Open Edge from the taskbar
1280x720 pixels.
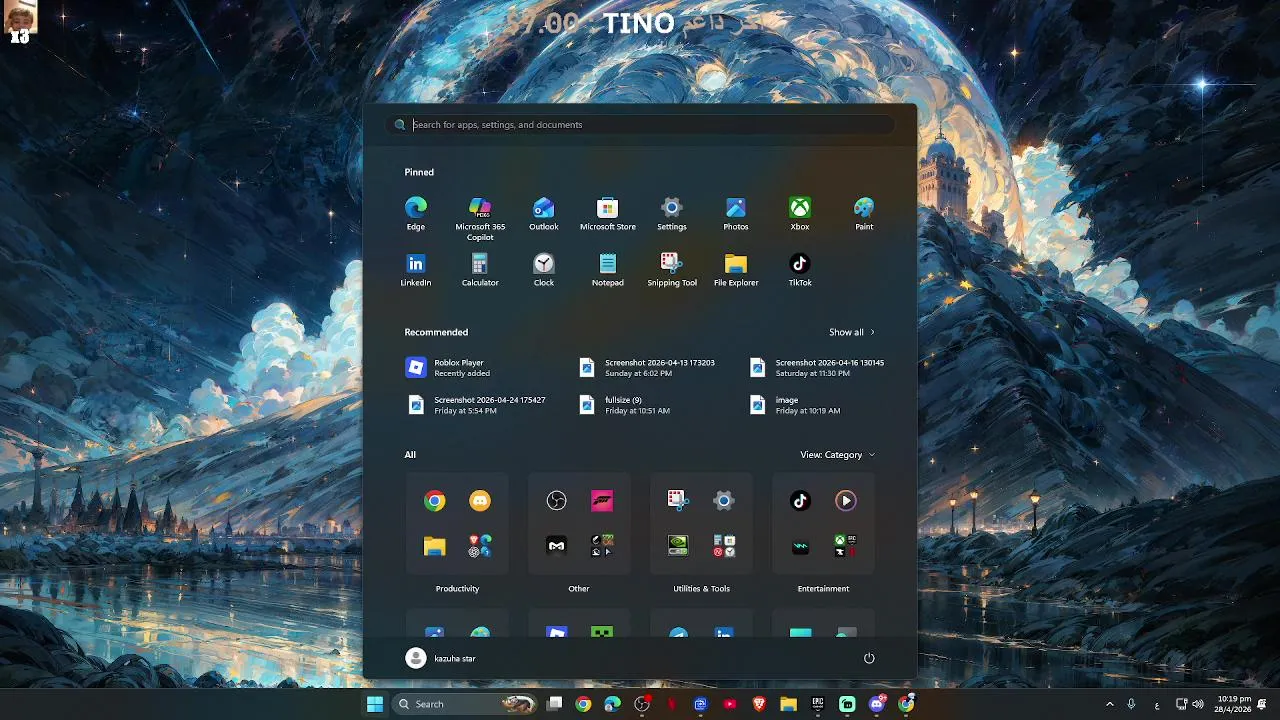pos(612,704)
